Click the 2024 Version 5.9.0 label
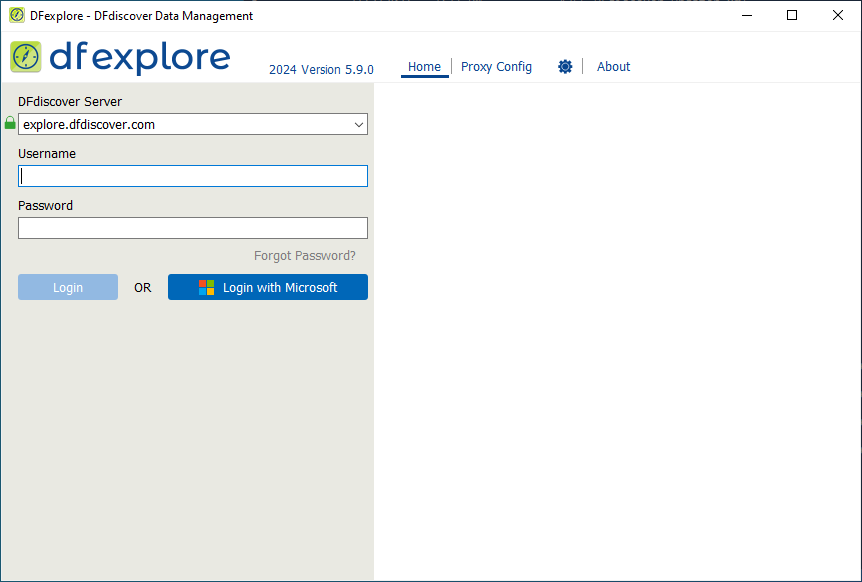 (x=321, y=70)
